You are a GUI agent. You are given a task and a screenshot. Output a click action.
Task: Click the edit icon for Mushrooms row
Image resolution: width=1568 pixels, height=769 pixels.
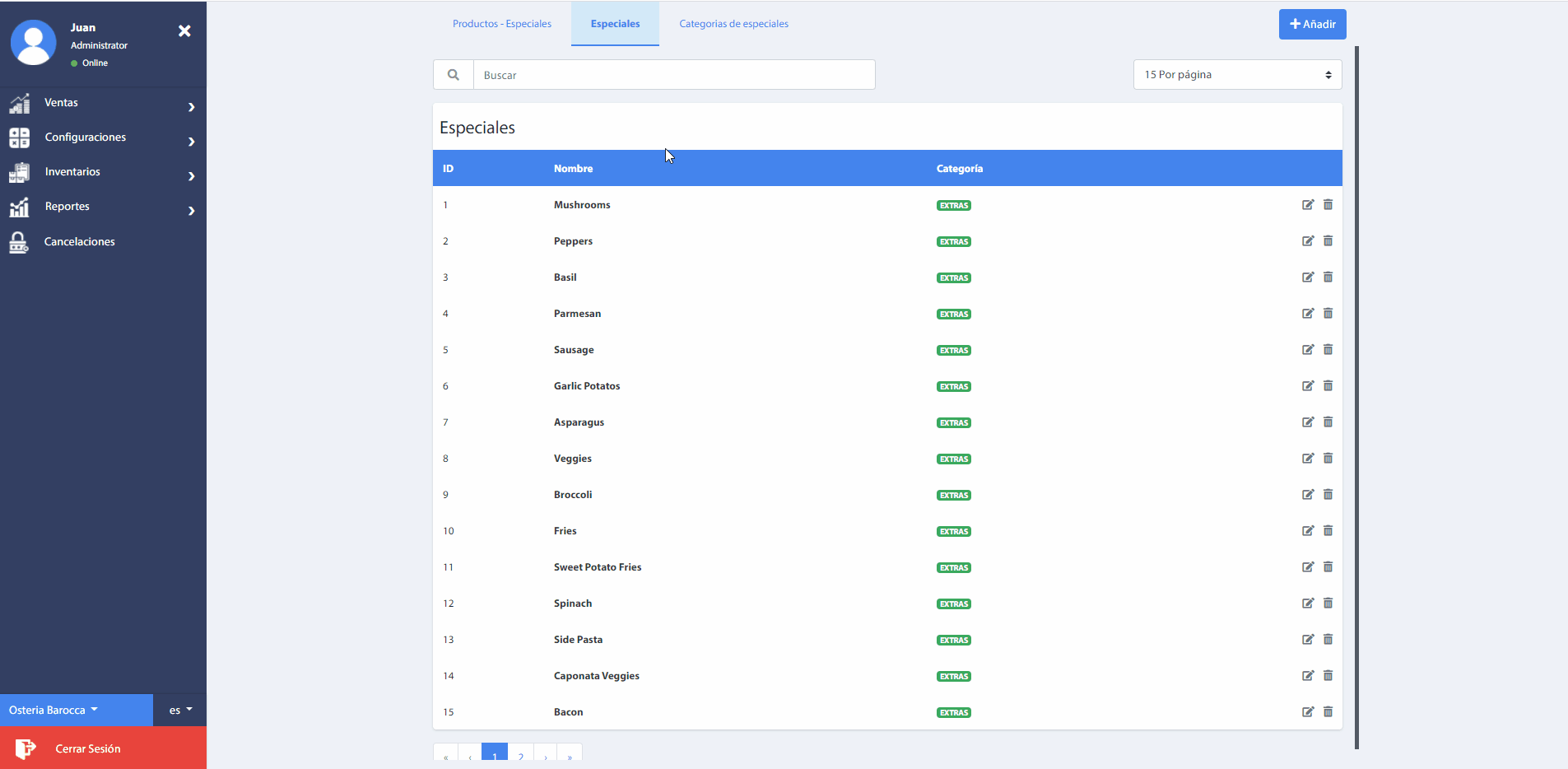1307,205
